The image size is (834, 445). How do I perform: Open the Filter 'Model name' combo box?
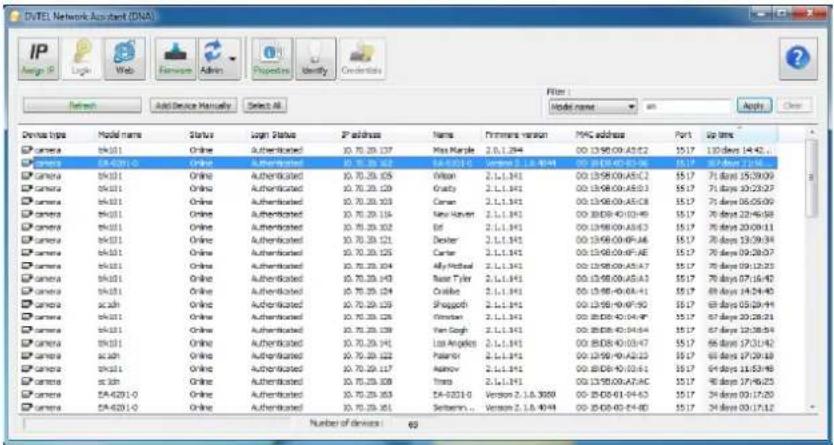pyautogui.click(x=593, y=106)
